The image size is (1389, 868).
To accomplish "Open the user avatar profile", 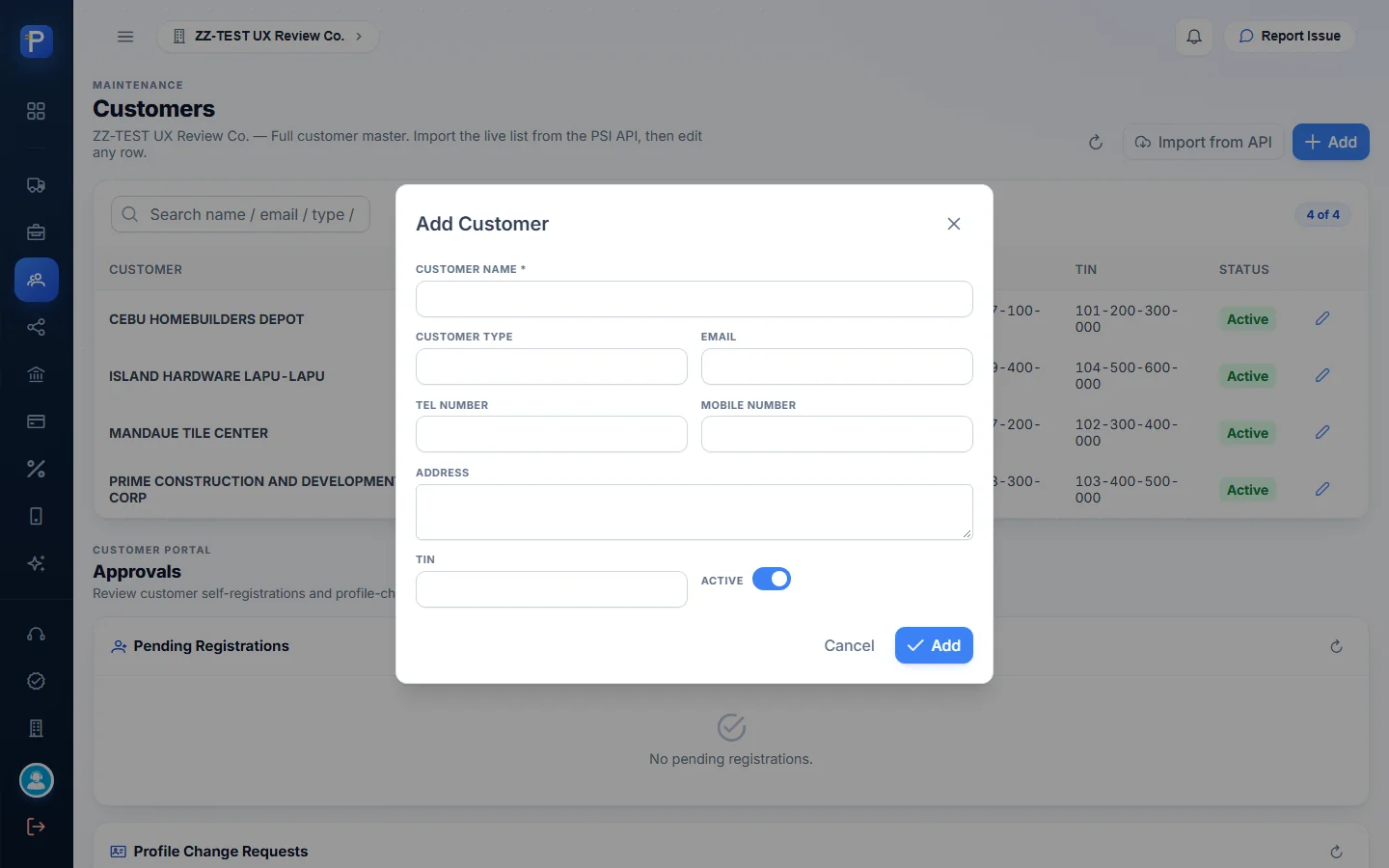I will [37, 780].
